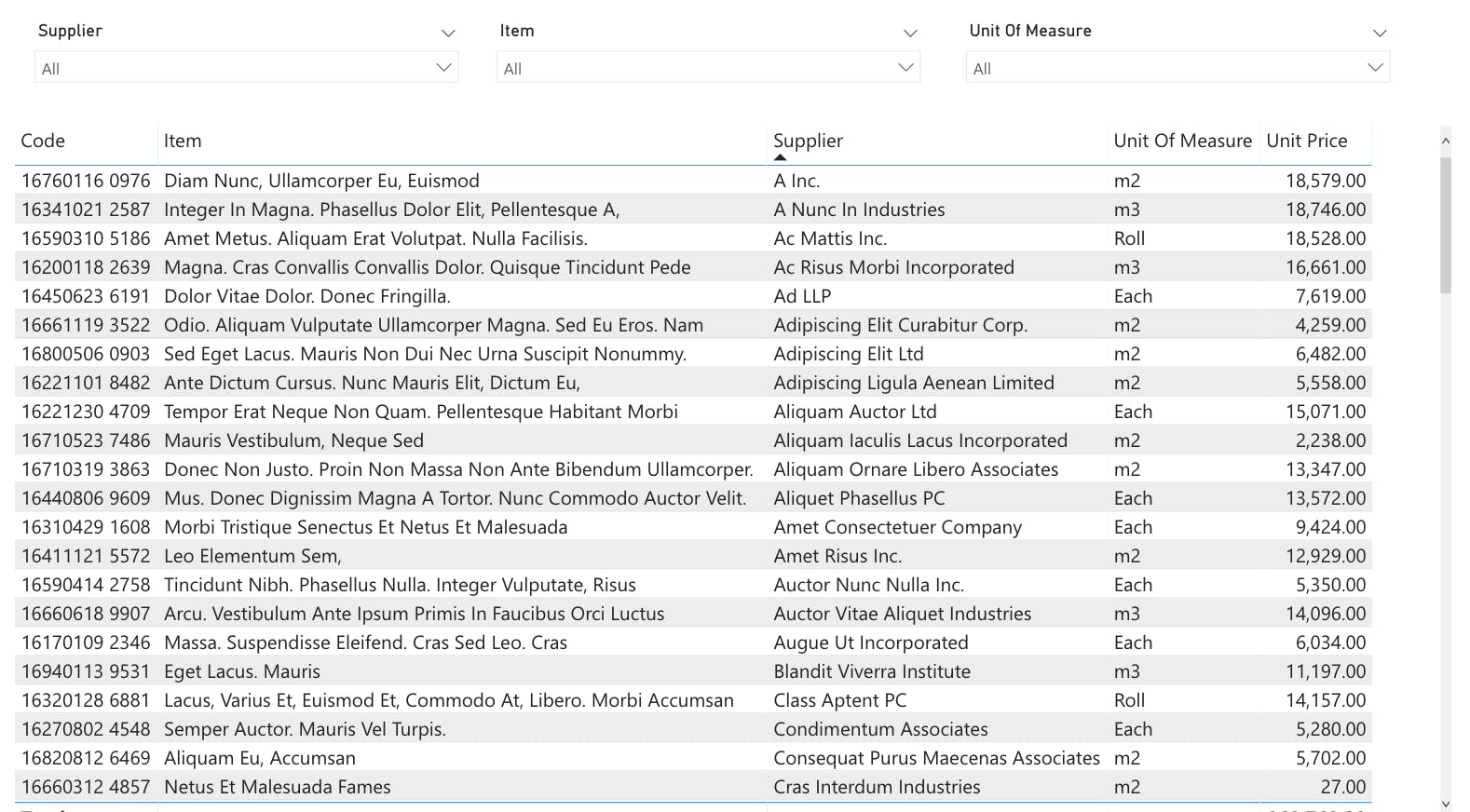Viewport: 1470px width, 812px height.
Task: Select code cell 16221101 8482
Action: (86, 383)
